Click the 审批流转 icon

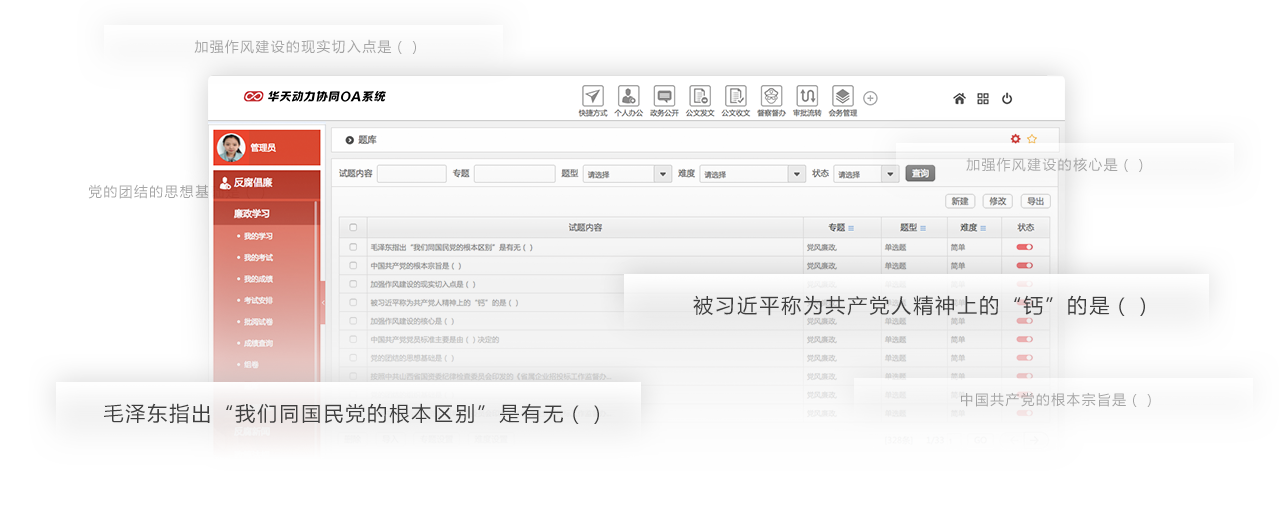(807, 97)
